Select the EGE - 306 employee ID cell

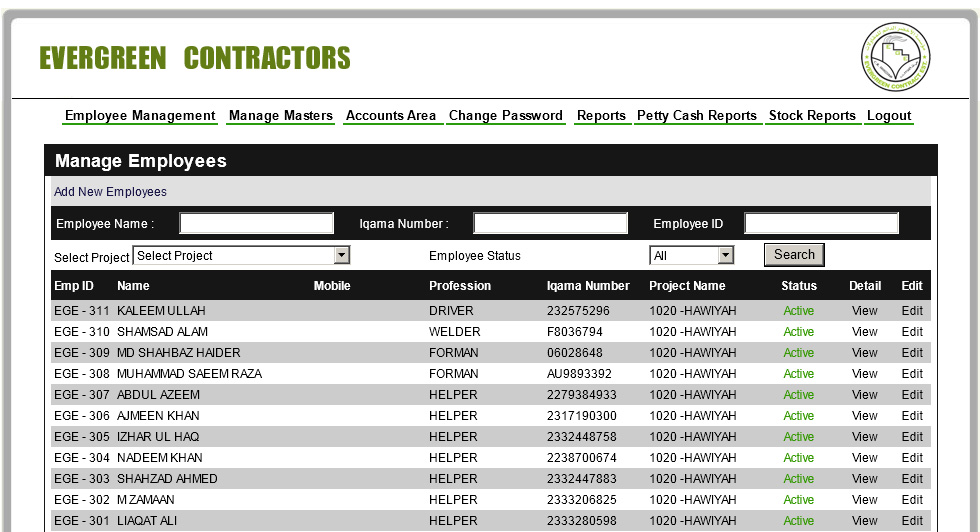[x=82, y=416]
